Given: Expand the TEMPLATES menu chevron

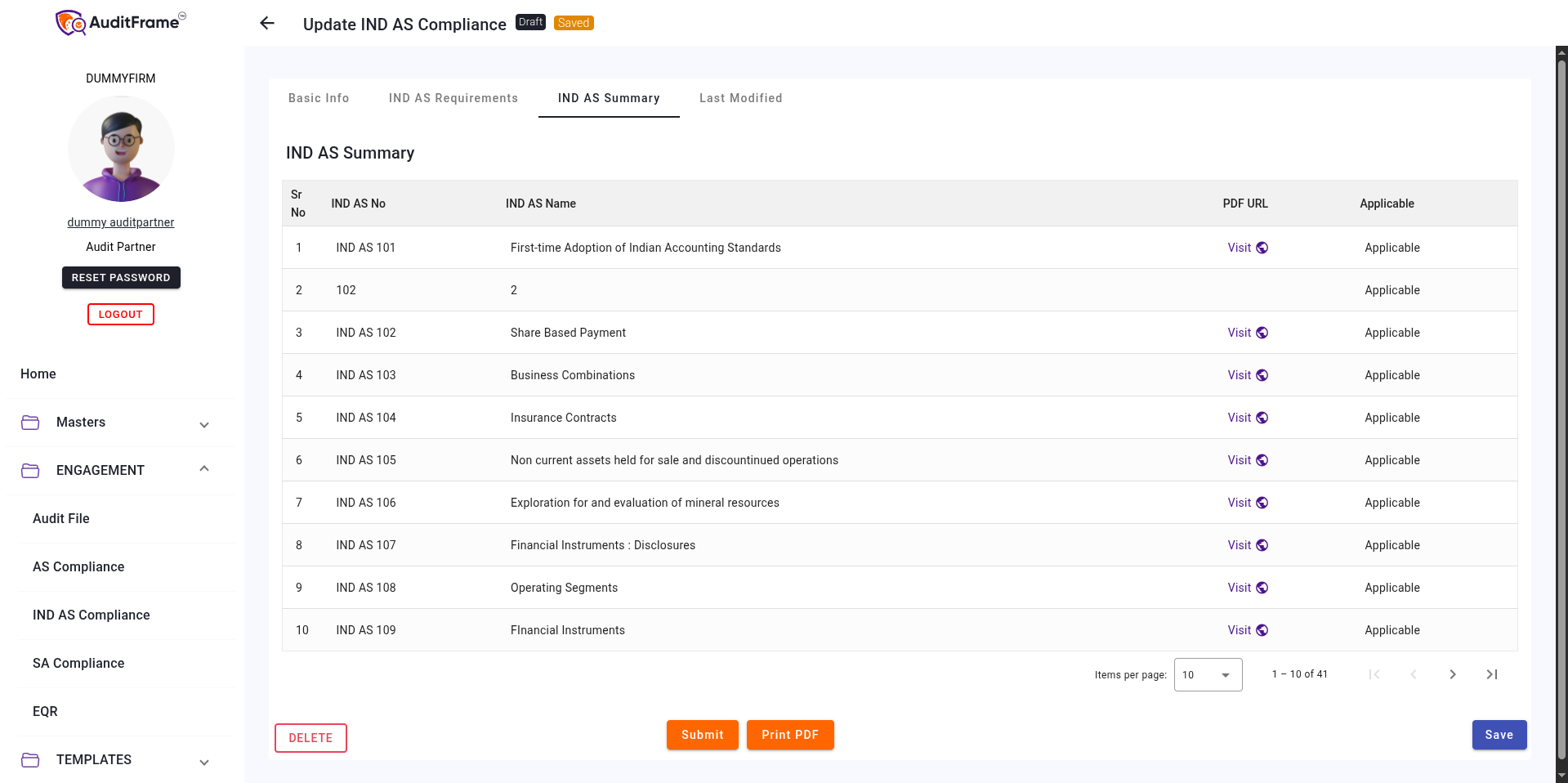Looking at the screenshot, I should pyautogui.click(x=204, y=762).
